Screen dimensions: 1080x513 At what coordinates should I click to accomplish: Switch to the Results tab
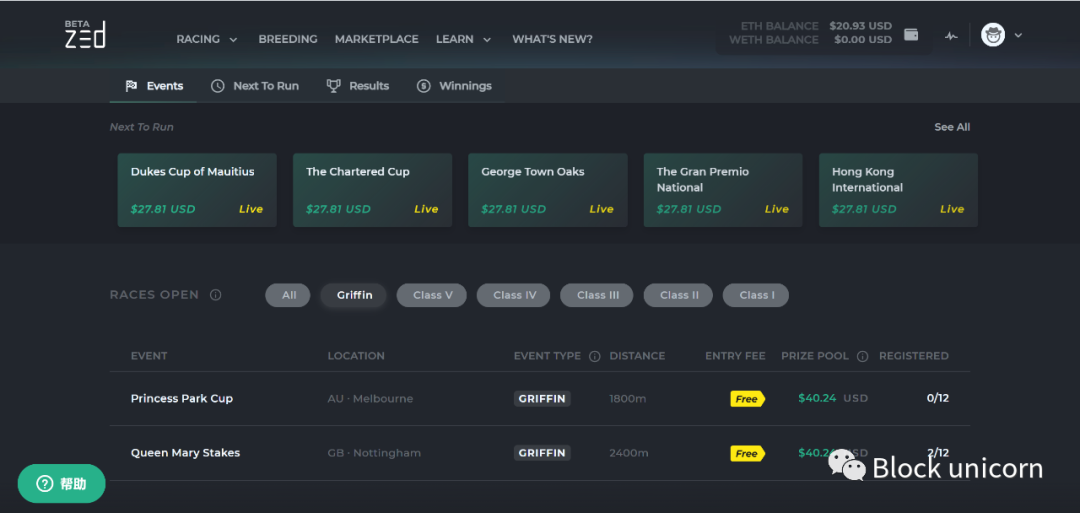(x=358, y=86)
